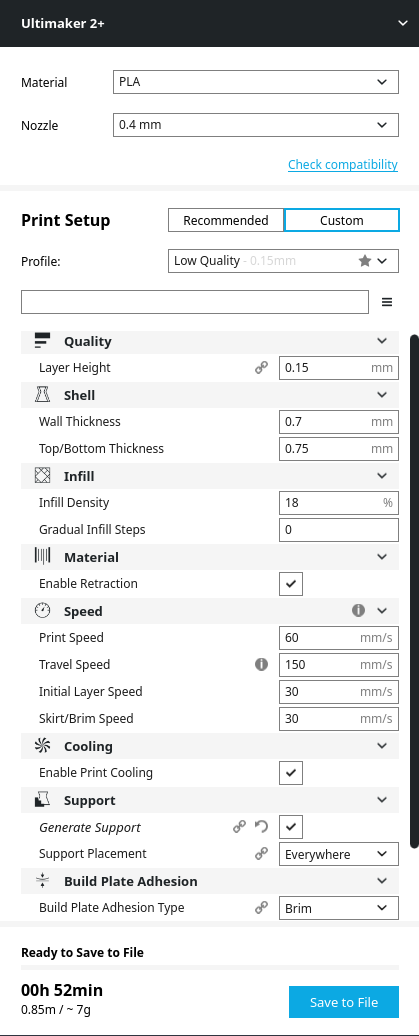Click link icon beside Build Plate Adhesion Type
The width and height of the screenshot is (419, 1036).
[x=262, y=908]
